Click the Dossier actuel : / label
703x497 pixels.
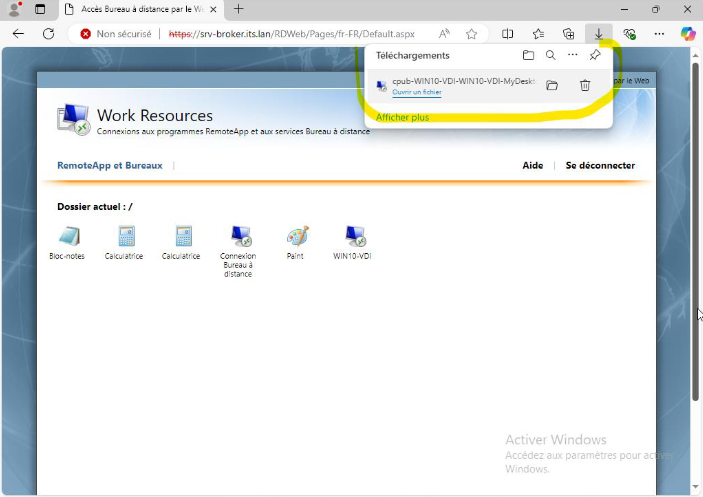[95, 207]
